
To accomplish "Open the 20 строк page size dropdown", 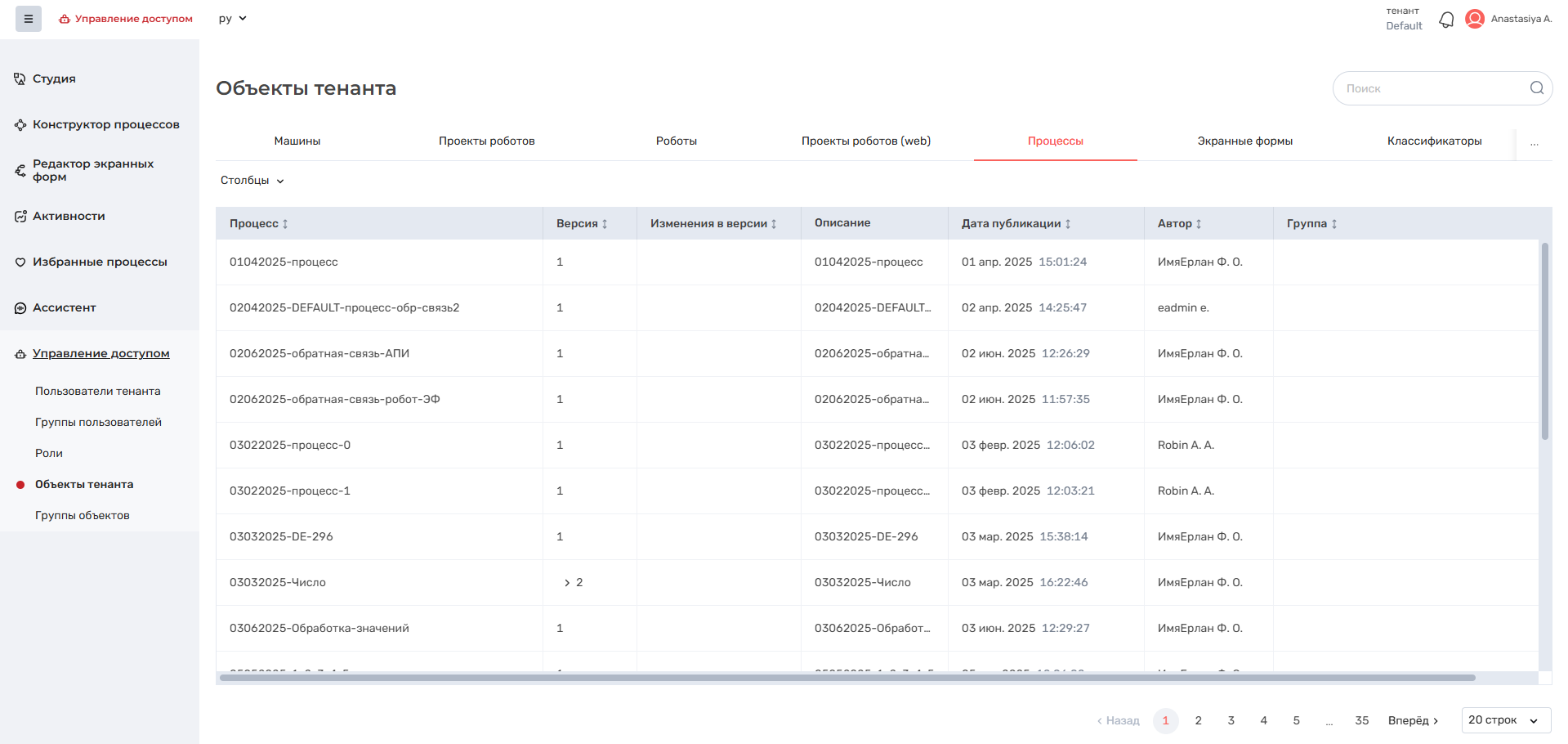I will (1505, 720).
